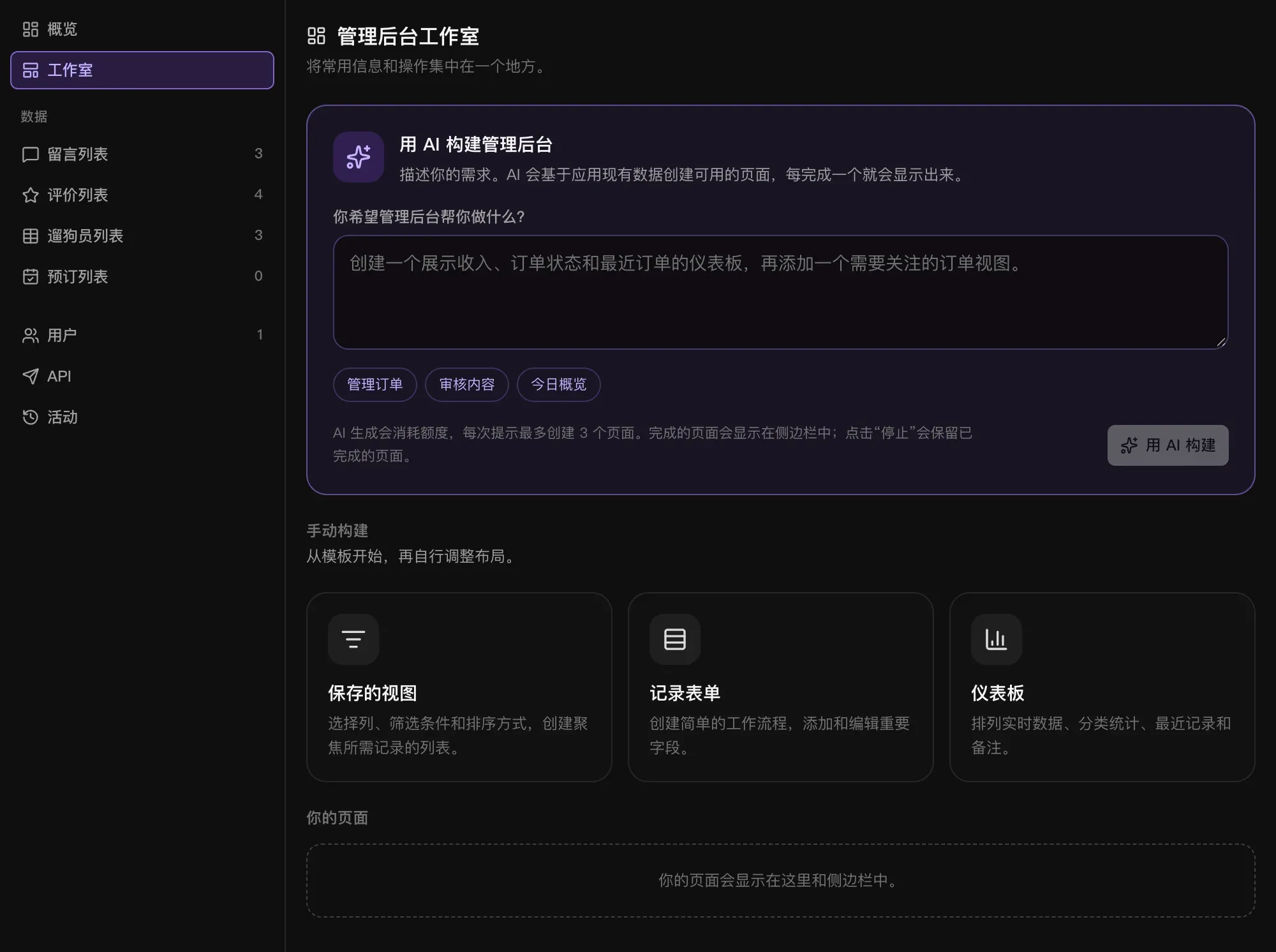This screenshot has height=952, width=1276.
Task: Click the 预订列表 count badge 0
Action: coord(258,276)
